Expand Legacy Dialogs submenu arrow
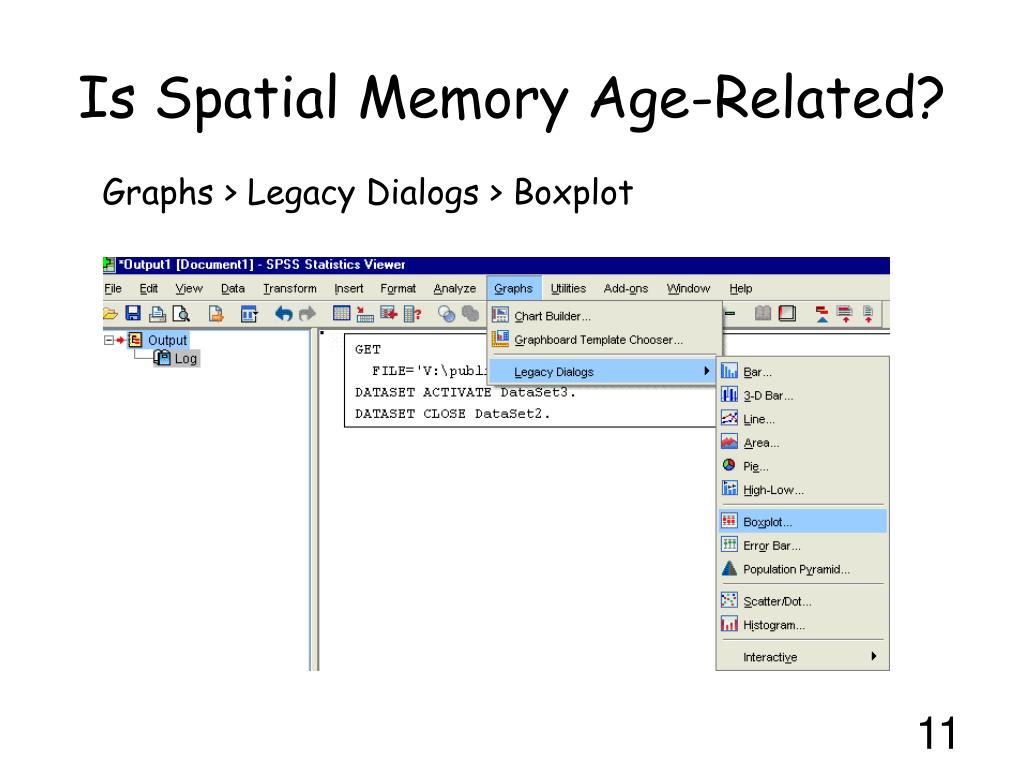Image resolution: width=1024 pixels, height=768 pixels. [x=707, y=371]
